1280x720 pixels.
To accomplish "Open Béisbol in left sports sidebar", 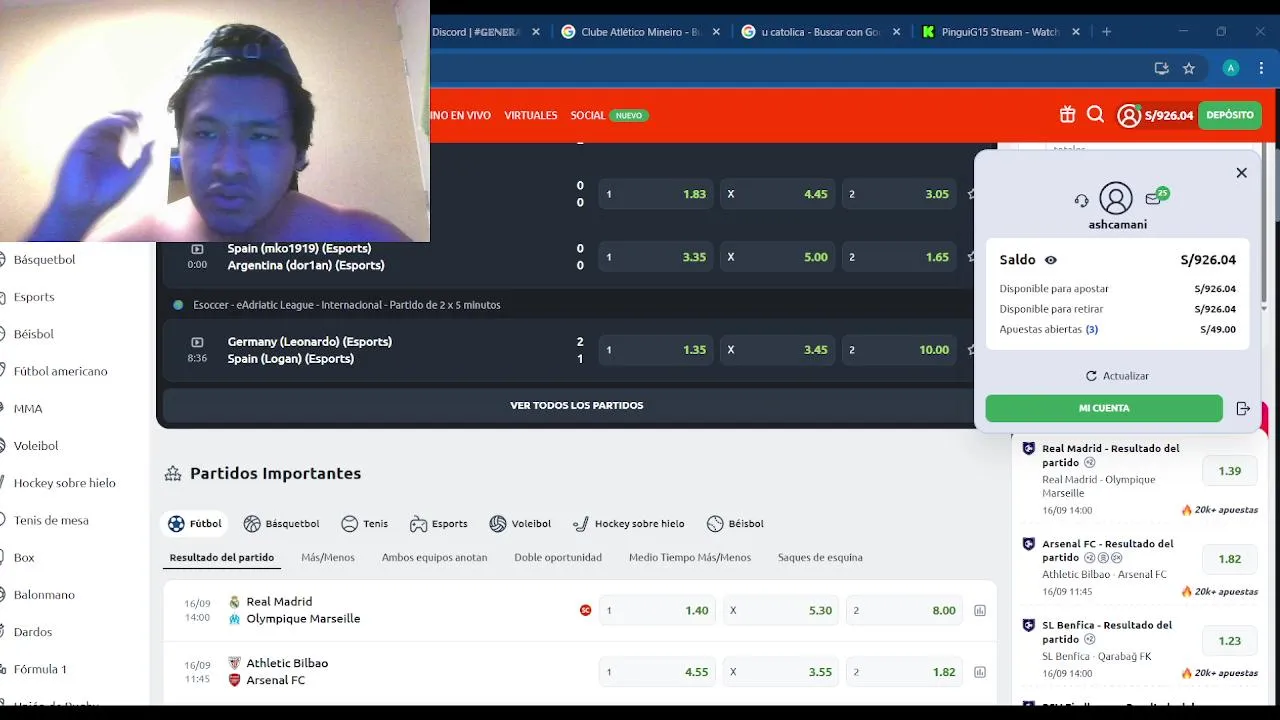I will (x=34, y=334).
